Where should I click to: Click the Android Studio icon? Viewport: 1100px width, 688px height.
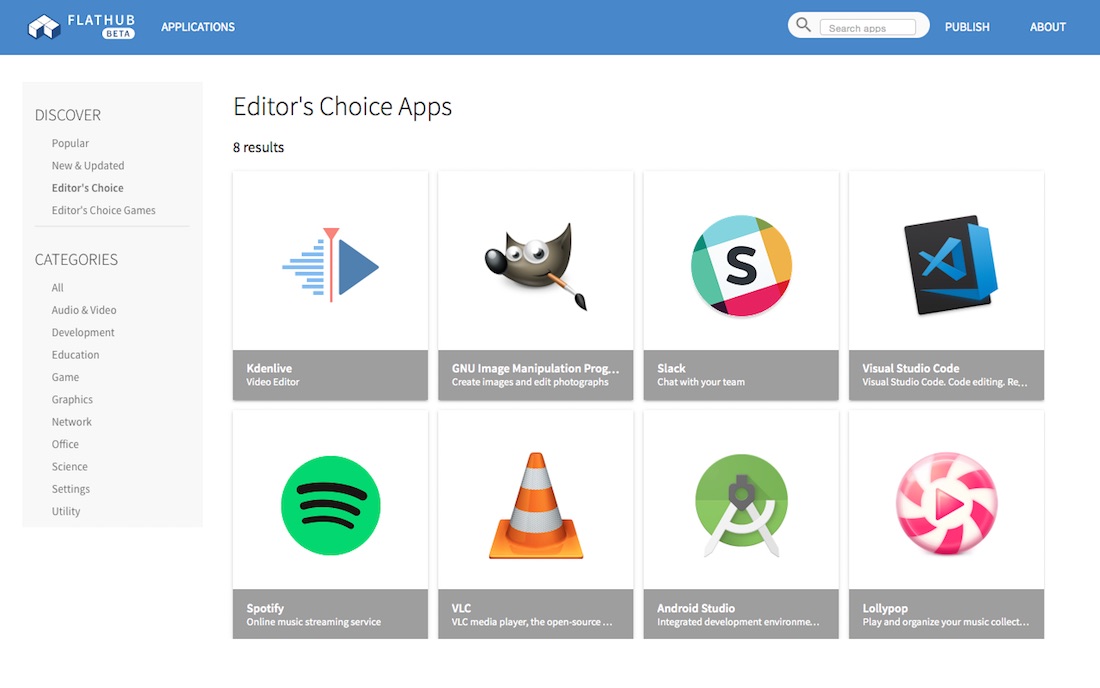point(741,505)
